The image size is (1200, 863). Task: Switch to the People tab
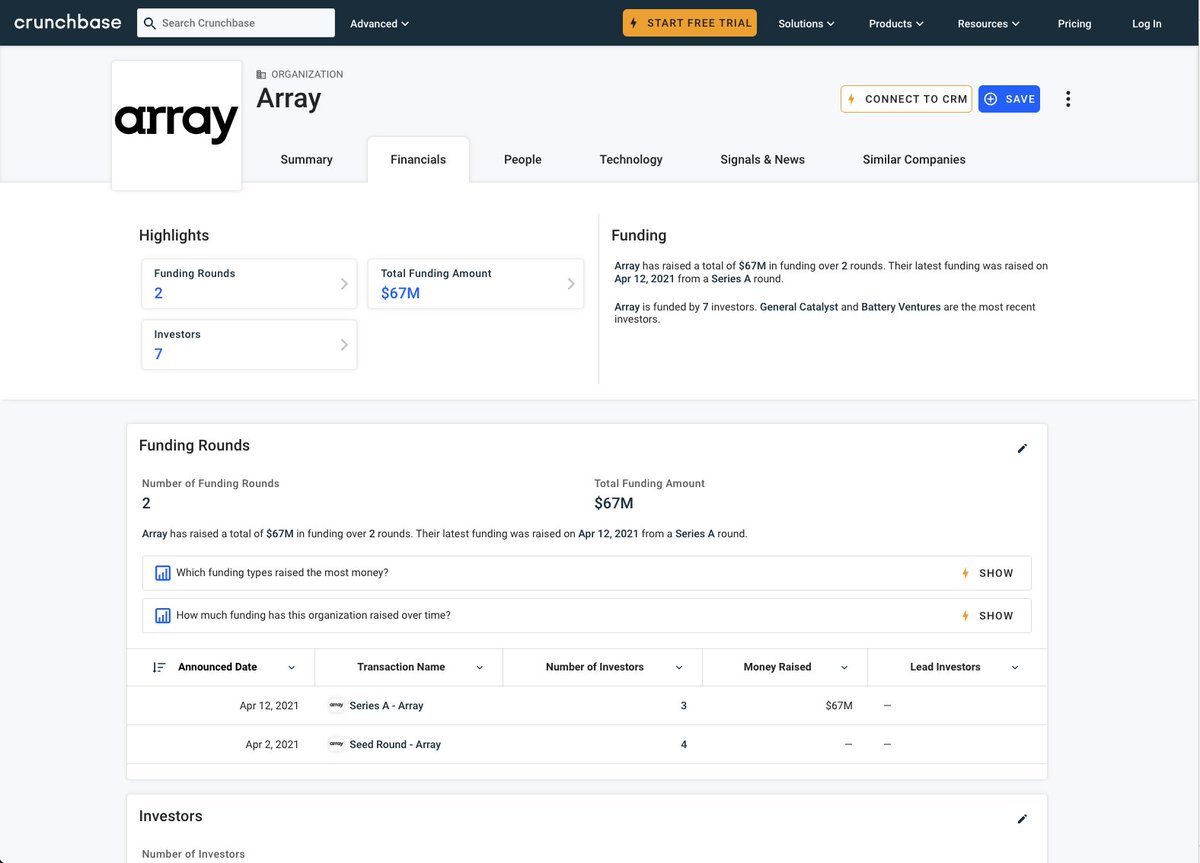[522, 159]
